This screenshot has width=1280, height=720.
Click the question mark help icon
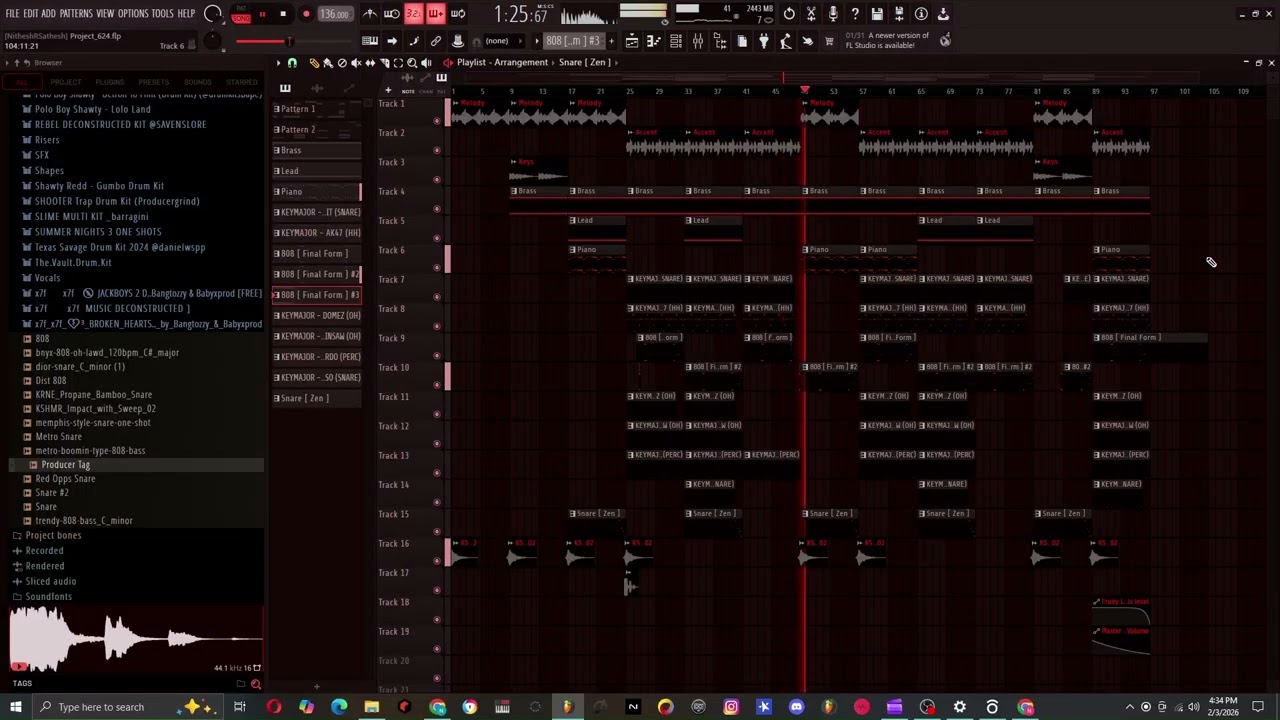pos(855,14)
